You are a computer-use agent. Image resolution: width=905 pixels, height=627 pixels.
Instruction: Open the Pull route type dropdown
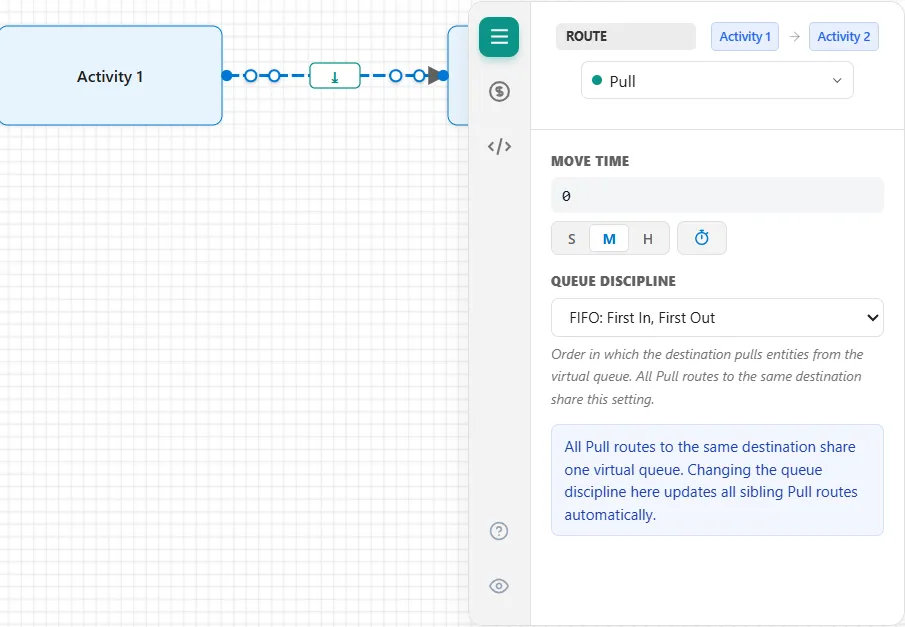(x=717, y=81)
